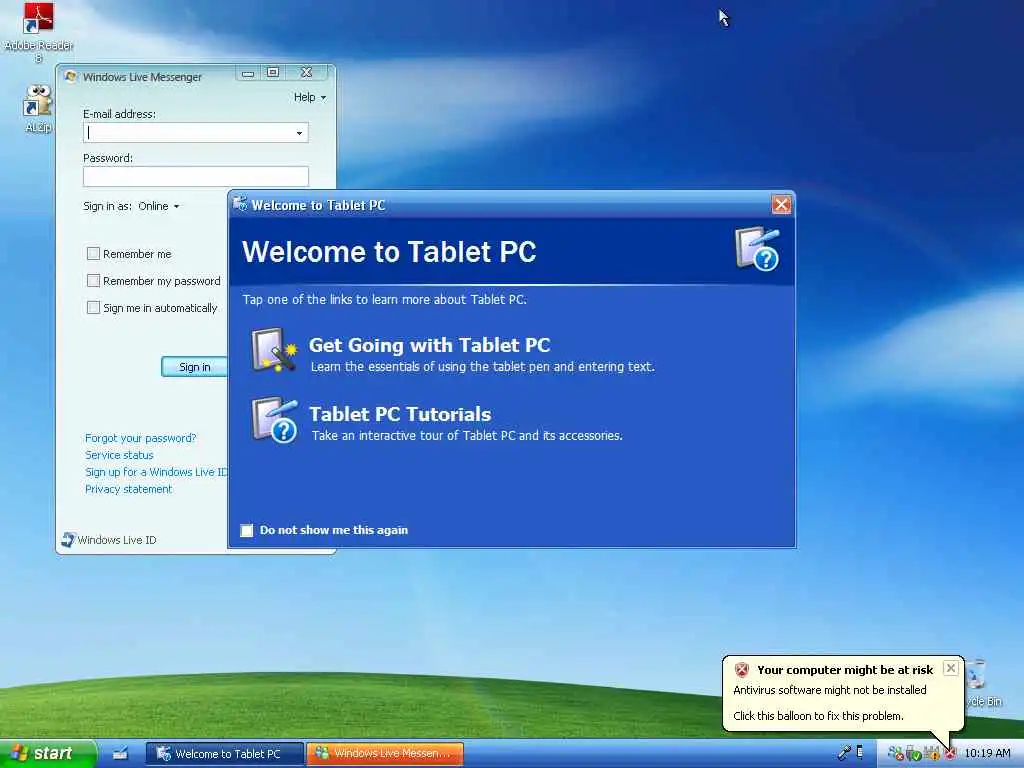Open the Get Going with Tablet PC link

pyautogui.click(x=430, y=345)
